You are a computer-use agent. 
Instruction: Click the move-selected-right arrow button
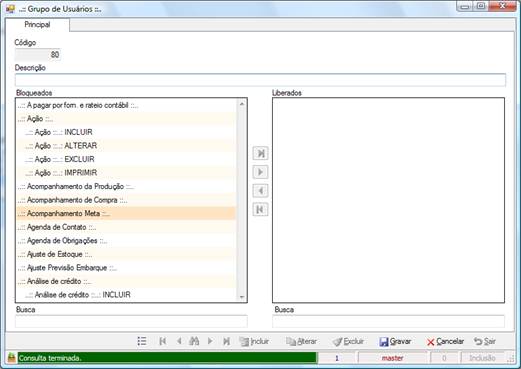click(260, 172)
